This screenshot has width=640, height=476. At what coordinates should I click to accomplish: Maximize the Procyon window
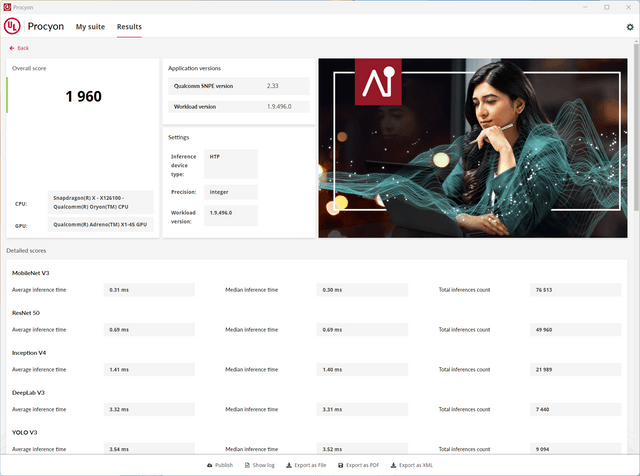point(607,7)
